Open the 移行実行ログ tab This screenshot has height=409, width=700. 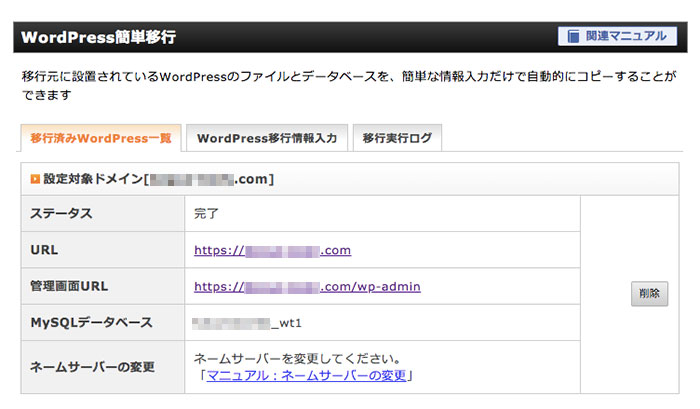(397, 138)
